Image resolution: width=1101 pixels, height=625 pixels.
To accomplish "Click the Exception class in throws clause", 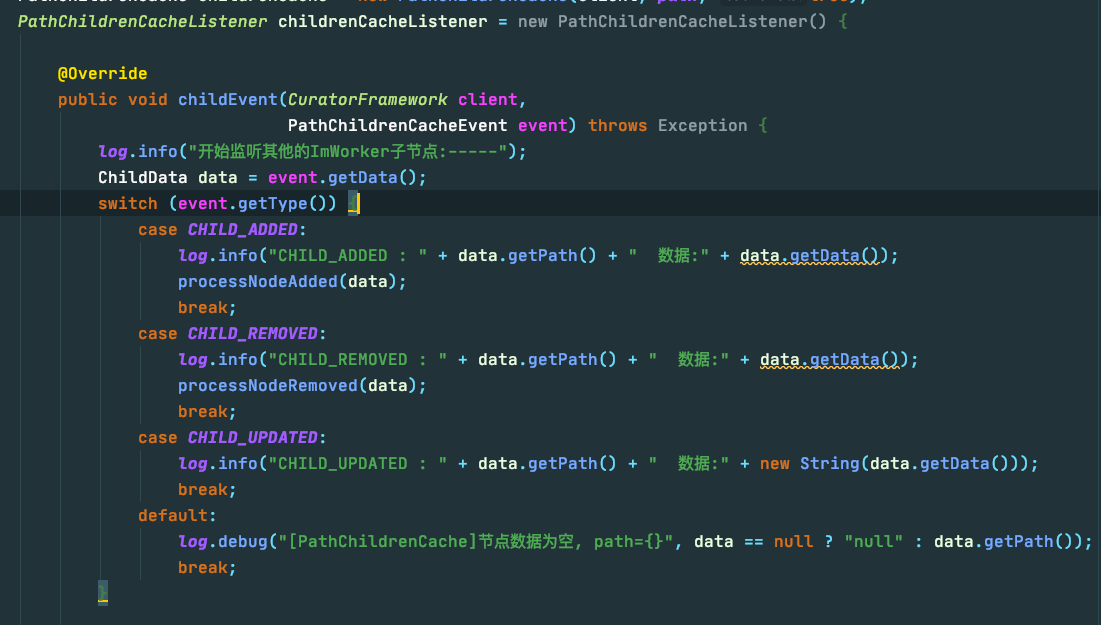I will tap(702, 126).
